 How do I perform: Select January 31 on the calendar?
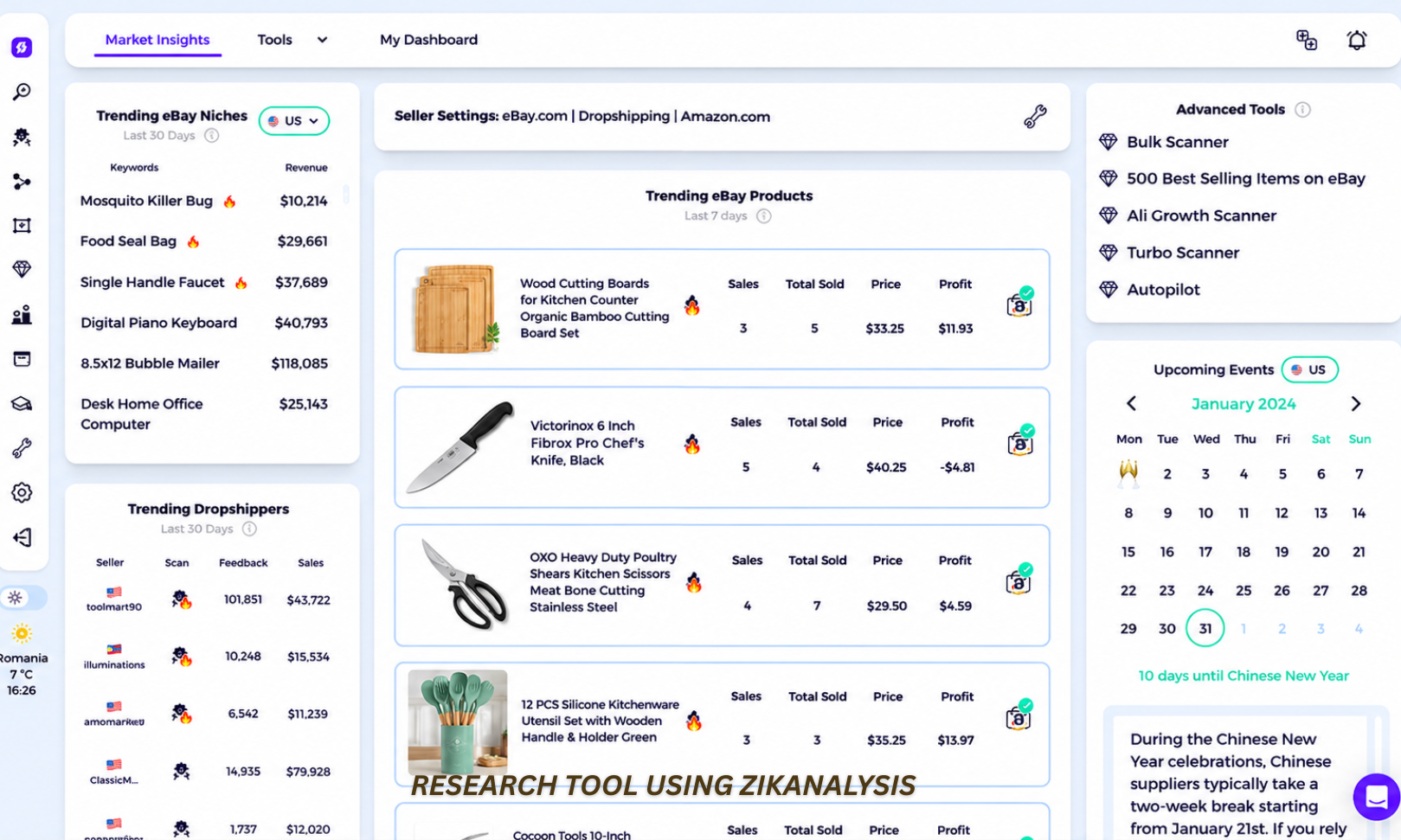coord(1205,628)
